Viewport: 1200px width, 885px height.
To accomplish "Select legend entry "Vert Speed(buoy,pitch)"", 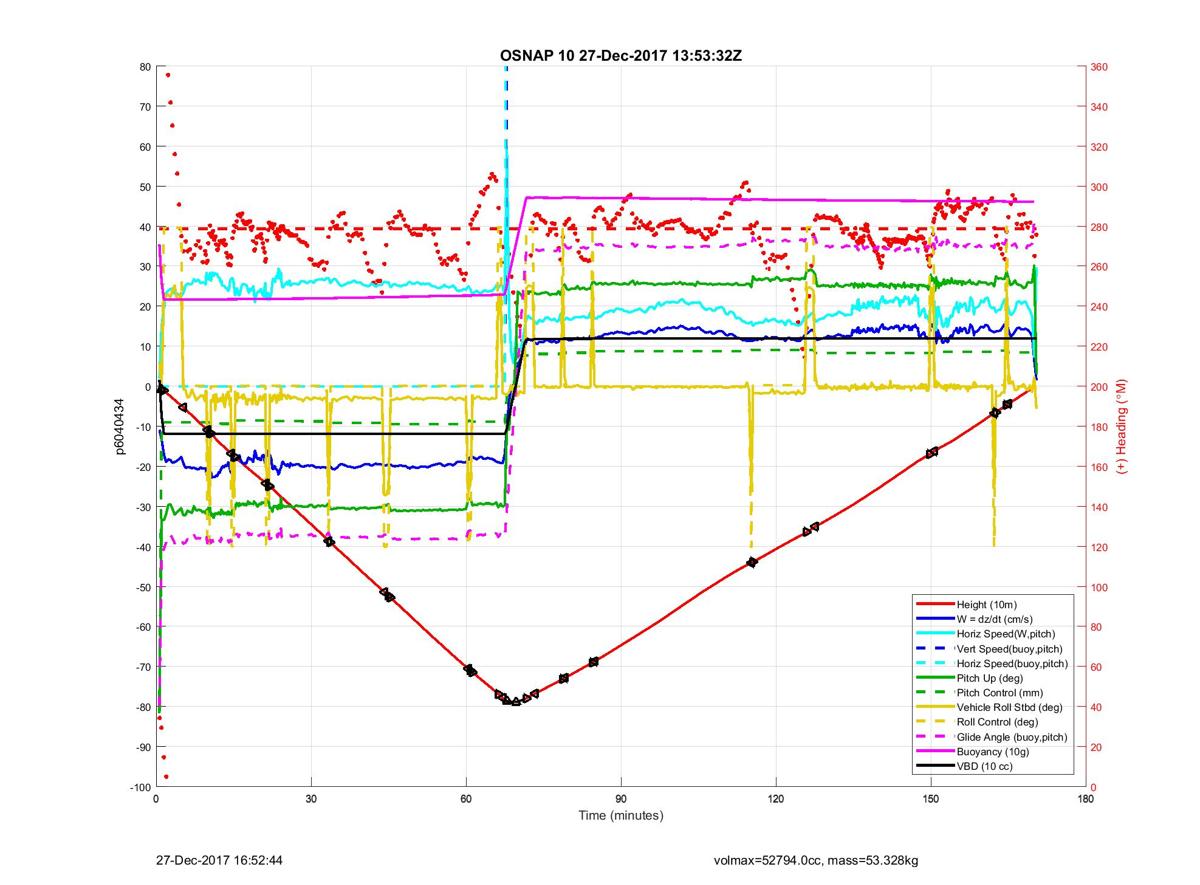I will coord(1009,649).
